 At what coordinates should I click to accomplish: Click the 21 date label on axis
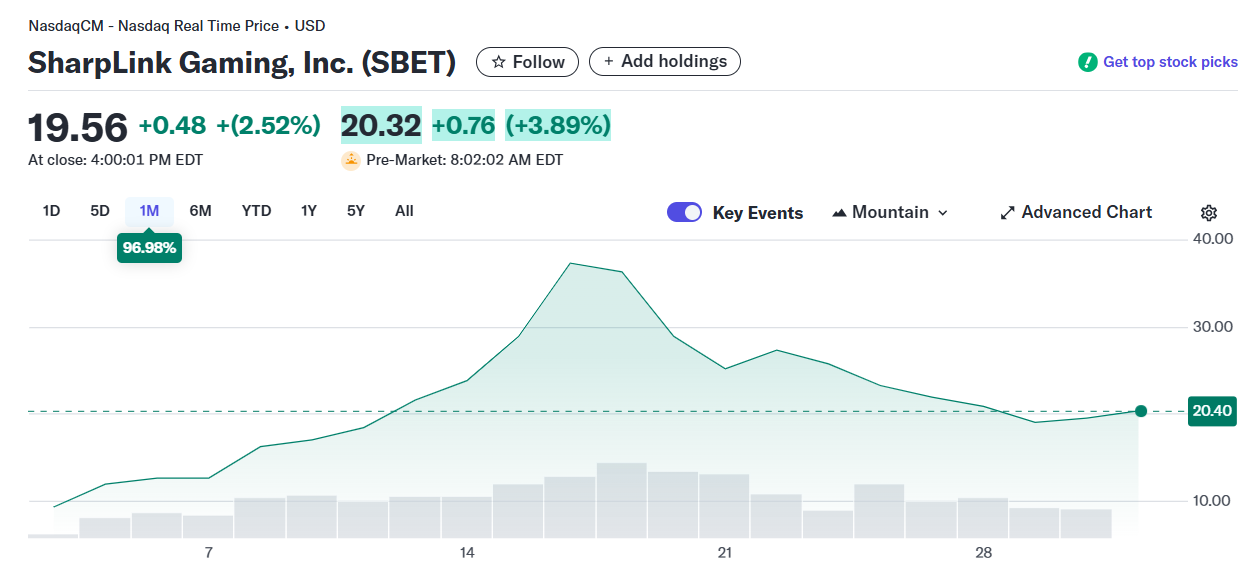coord(725,553)
